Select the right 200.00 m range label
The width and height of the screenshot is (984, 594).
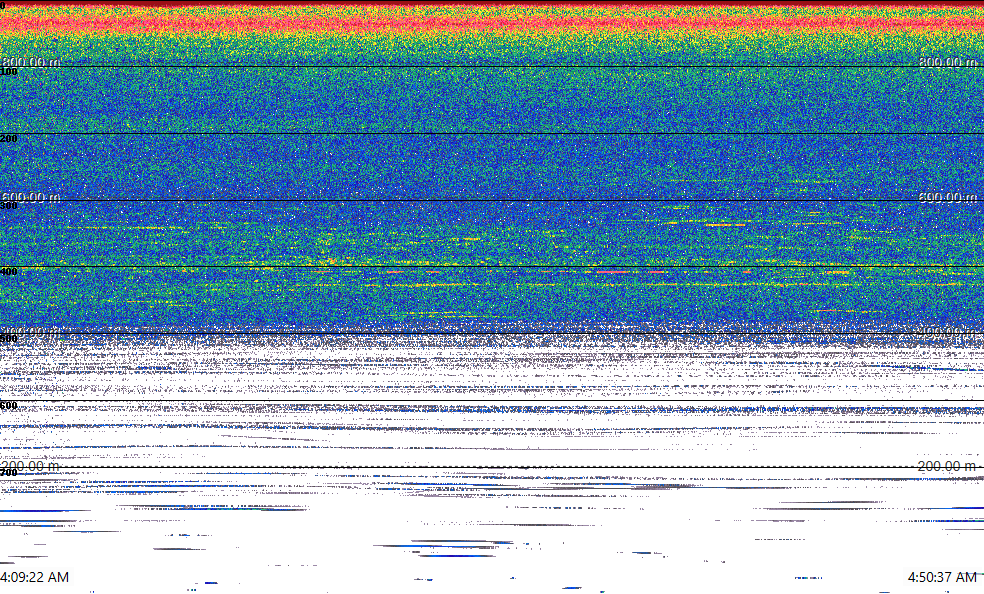pos(947,466)
